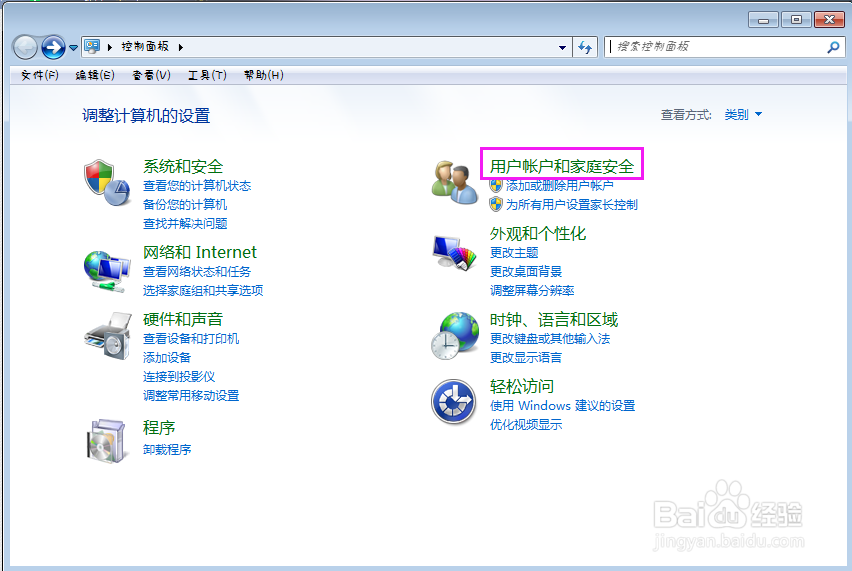Viewport: 852px width, 571px height.
Task: Click 调整常用移动设置 link
Action: 191,396
